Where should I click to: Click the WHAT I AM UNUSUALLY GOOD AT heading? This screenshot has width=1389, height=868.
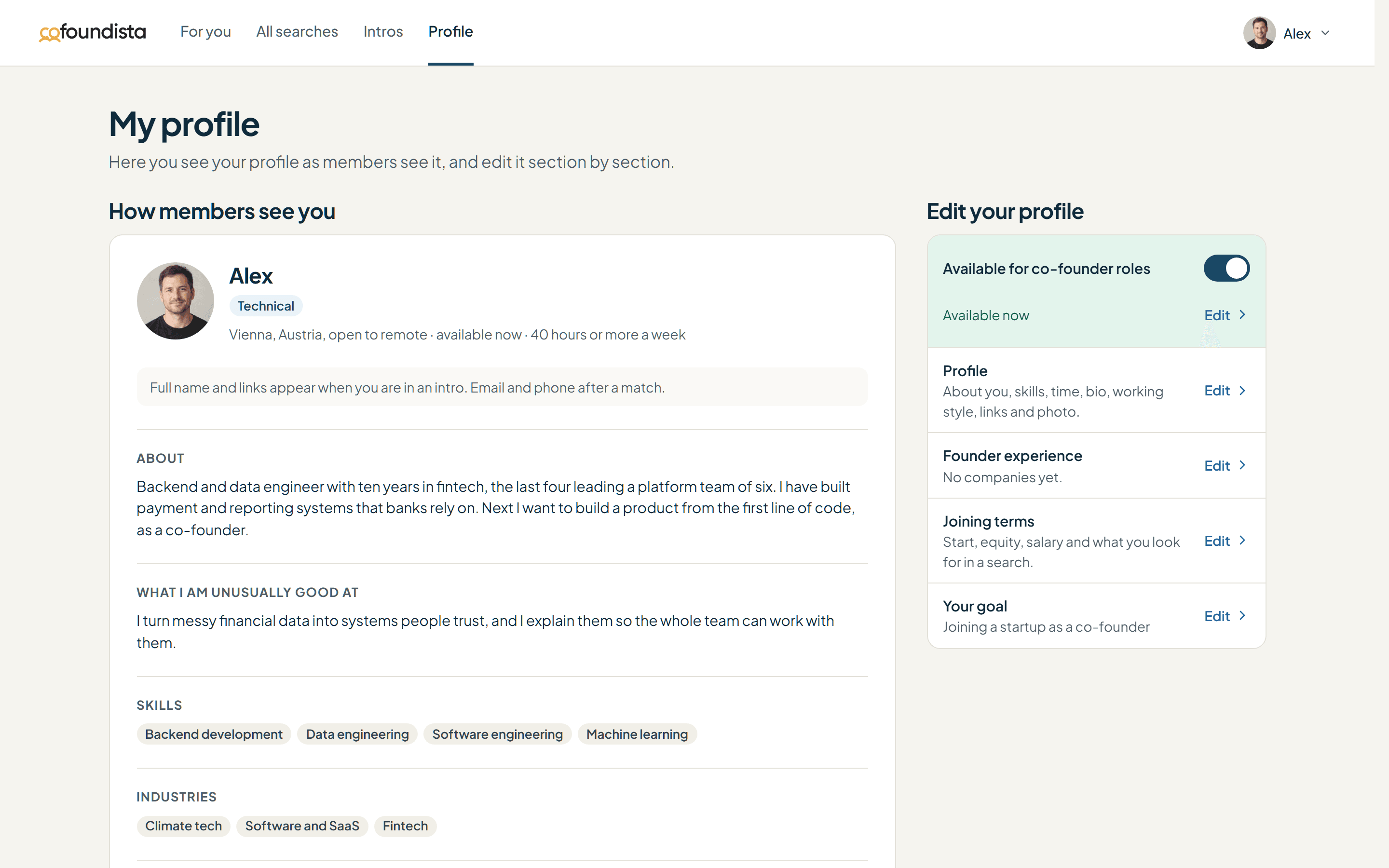[247, 593]
